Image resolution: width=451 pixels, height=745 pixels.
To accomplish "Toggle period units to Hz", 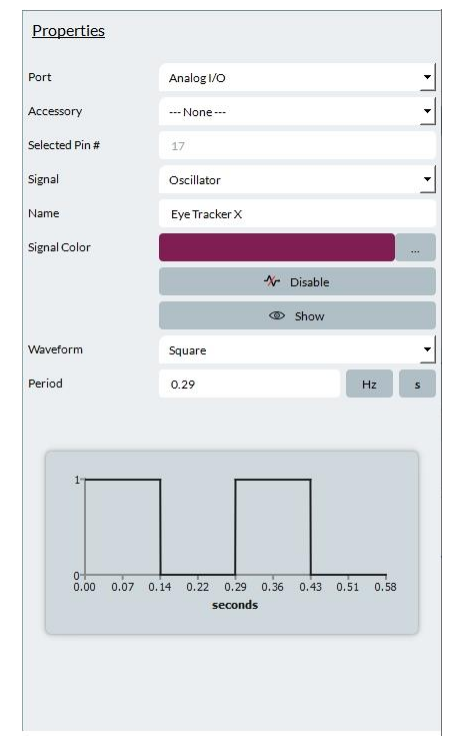I will pyautogui.click(x=369, y=384).
